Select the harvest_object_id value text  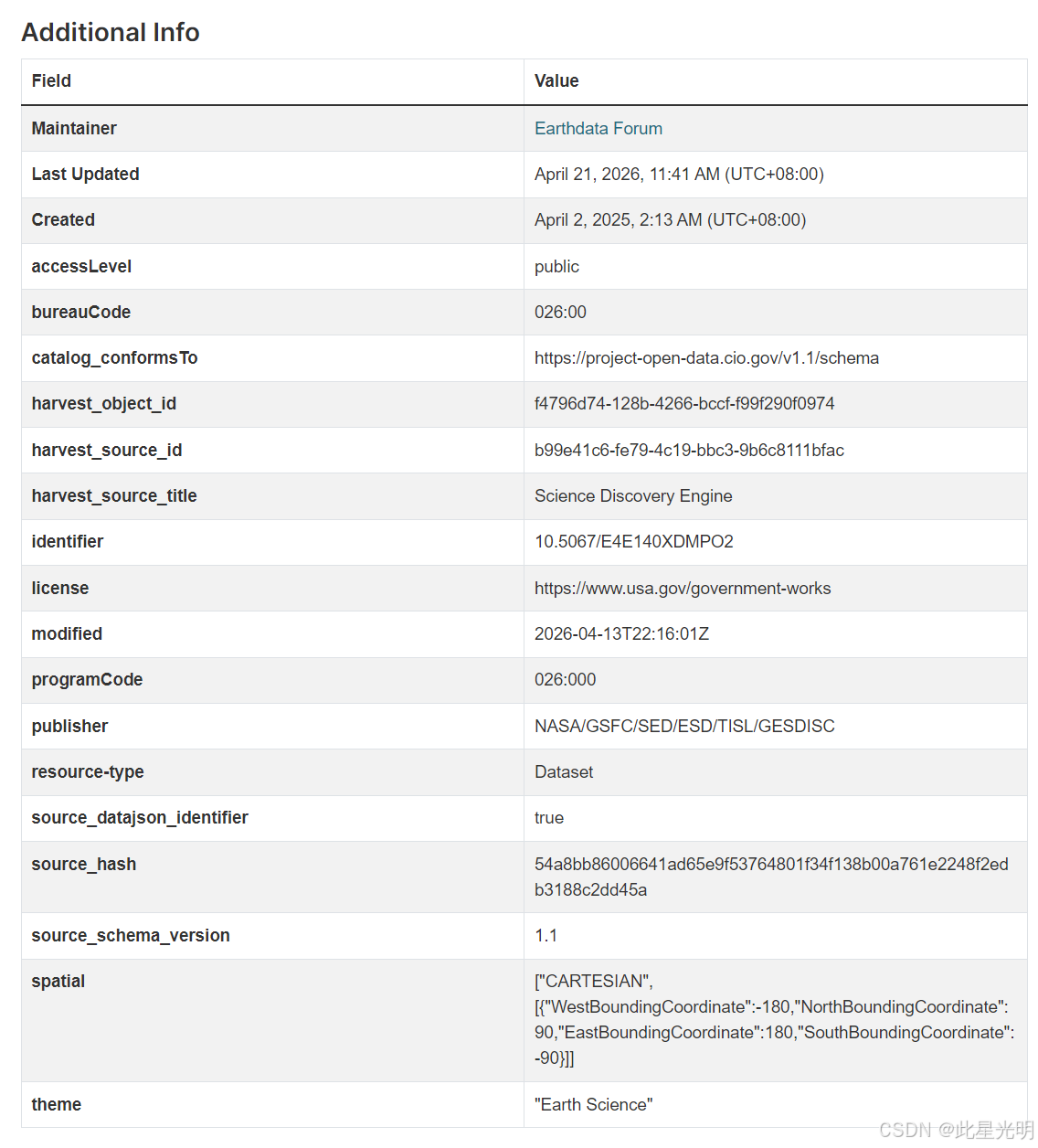pos(684,404)
